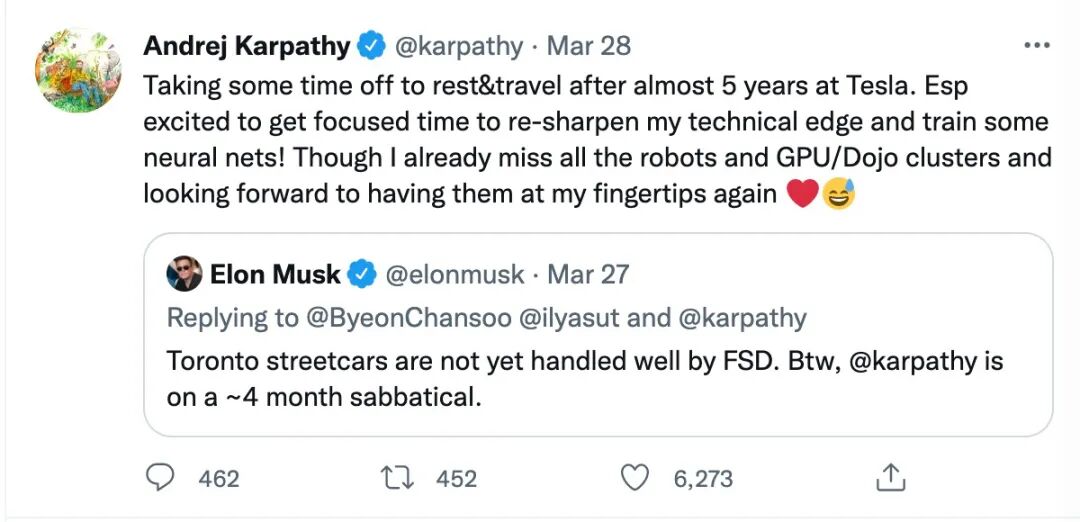Open the @ByeonChansoo mention

[412, 318]
